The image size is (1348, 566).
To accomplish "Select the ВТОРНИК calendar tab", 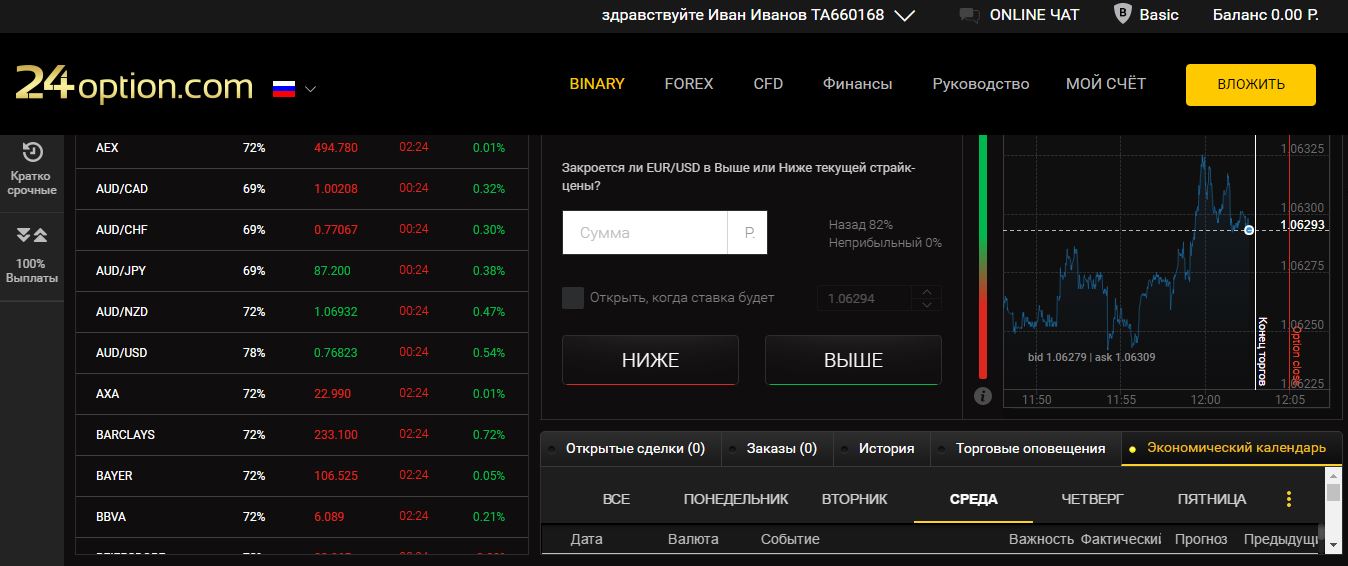I will coord(855,499).
